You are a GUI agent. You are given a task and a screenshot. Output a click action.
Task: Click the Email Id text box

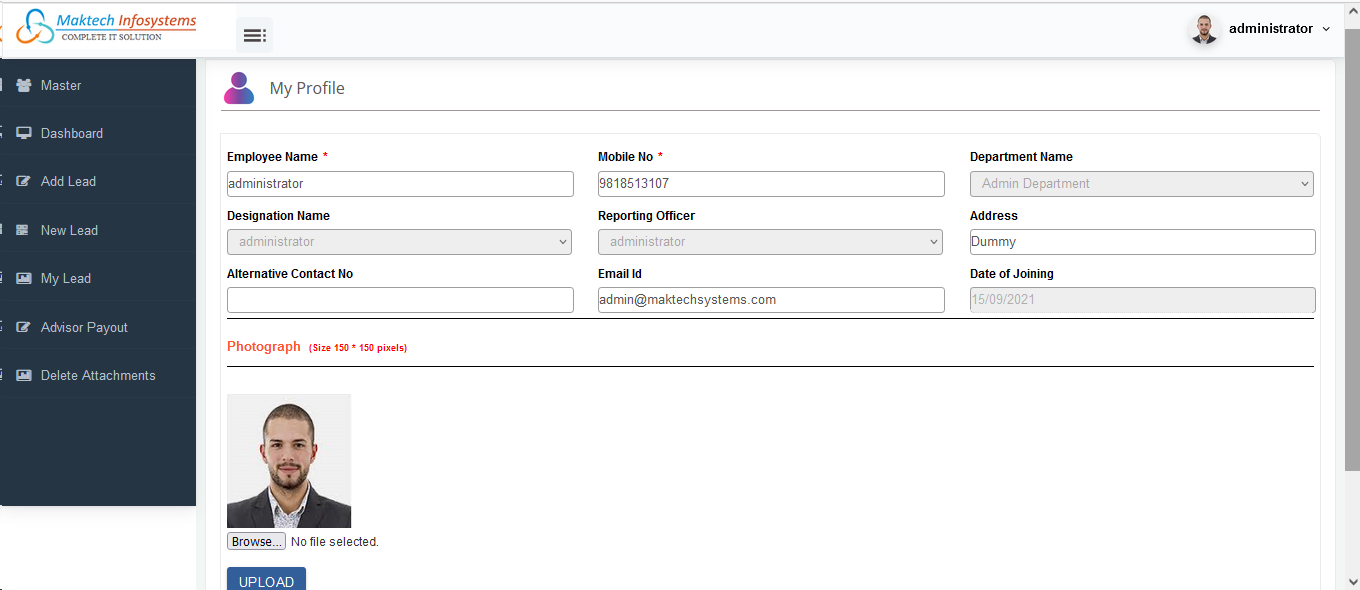coord(770,300)
